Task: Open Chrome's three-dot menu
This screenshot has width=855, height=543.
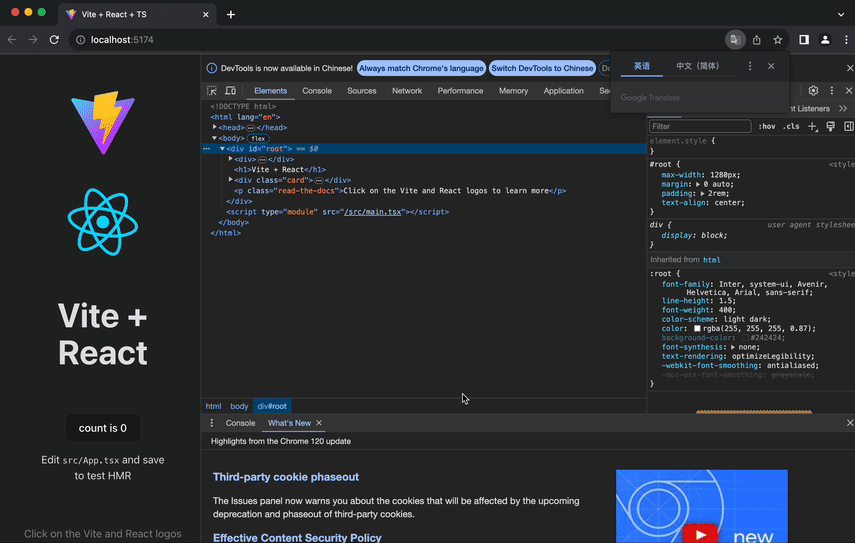Action: tap(846, 40)
